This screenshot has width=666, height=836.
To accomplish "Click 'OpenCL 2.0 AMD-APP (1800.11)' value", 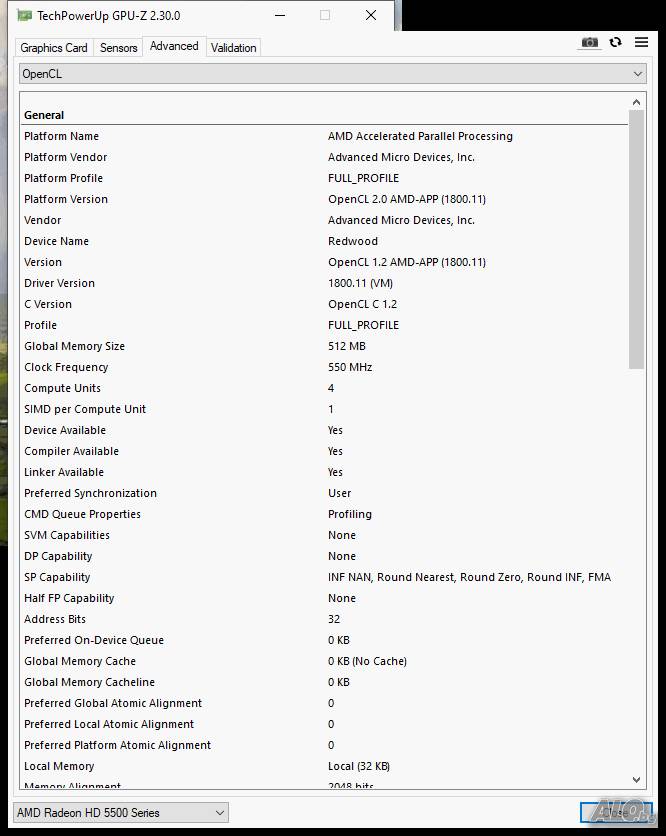I will point(407,199).
